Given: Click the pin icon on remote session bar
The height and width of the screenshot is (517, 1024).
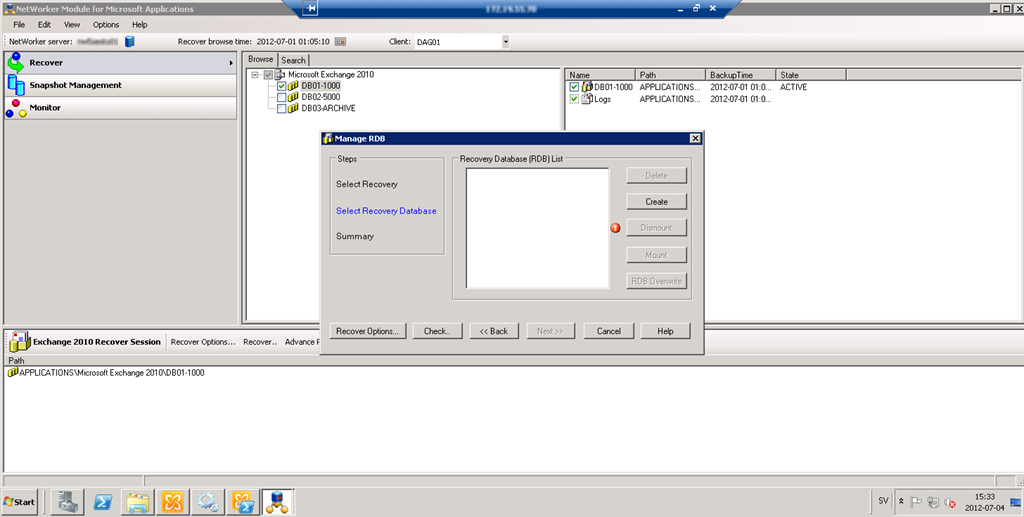Looking at the screenshot, I should click(310, 8).
